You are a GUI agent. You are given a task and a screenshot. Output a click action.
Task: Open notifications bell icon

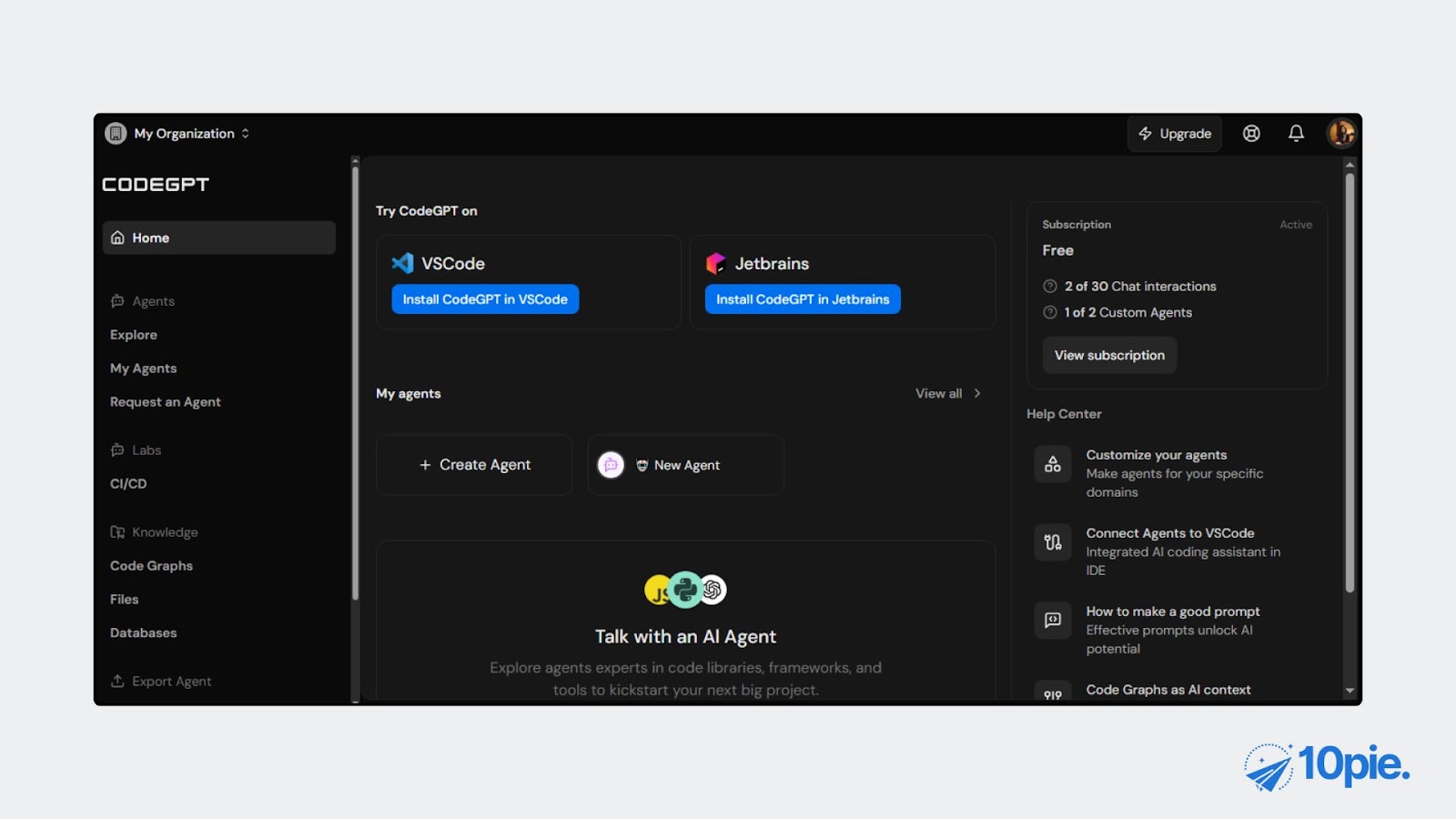click(x=1297, y=134)
